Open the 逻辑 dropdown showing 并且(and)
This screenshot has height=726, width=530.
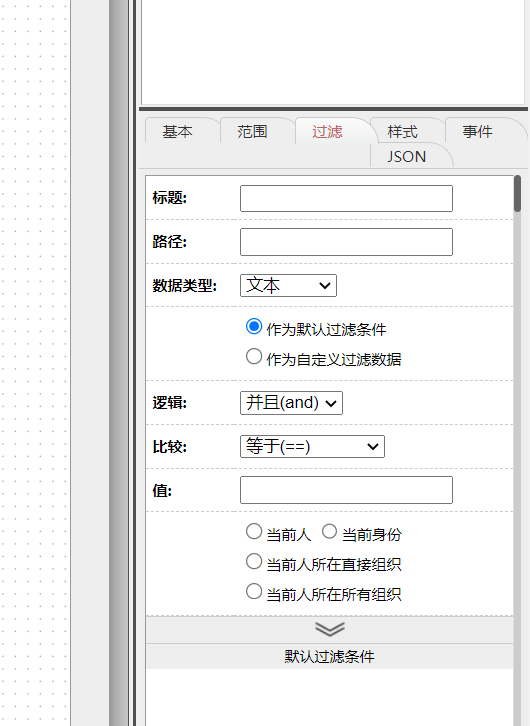coord(292,403)
